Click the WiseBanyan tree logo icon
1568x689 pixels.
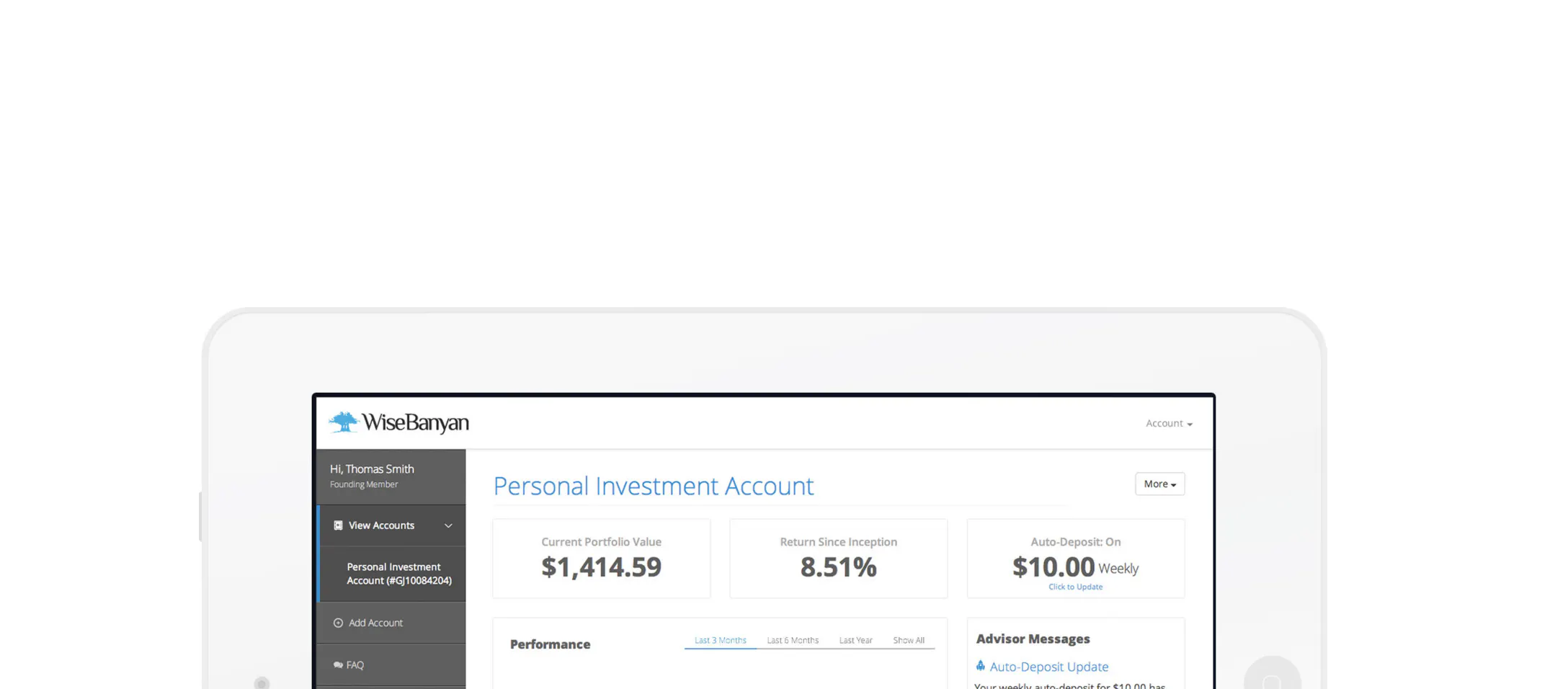click(x=344, y=422)
